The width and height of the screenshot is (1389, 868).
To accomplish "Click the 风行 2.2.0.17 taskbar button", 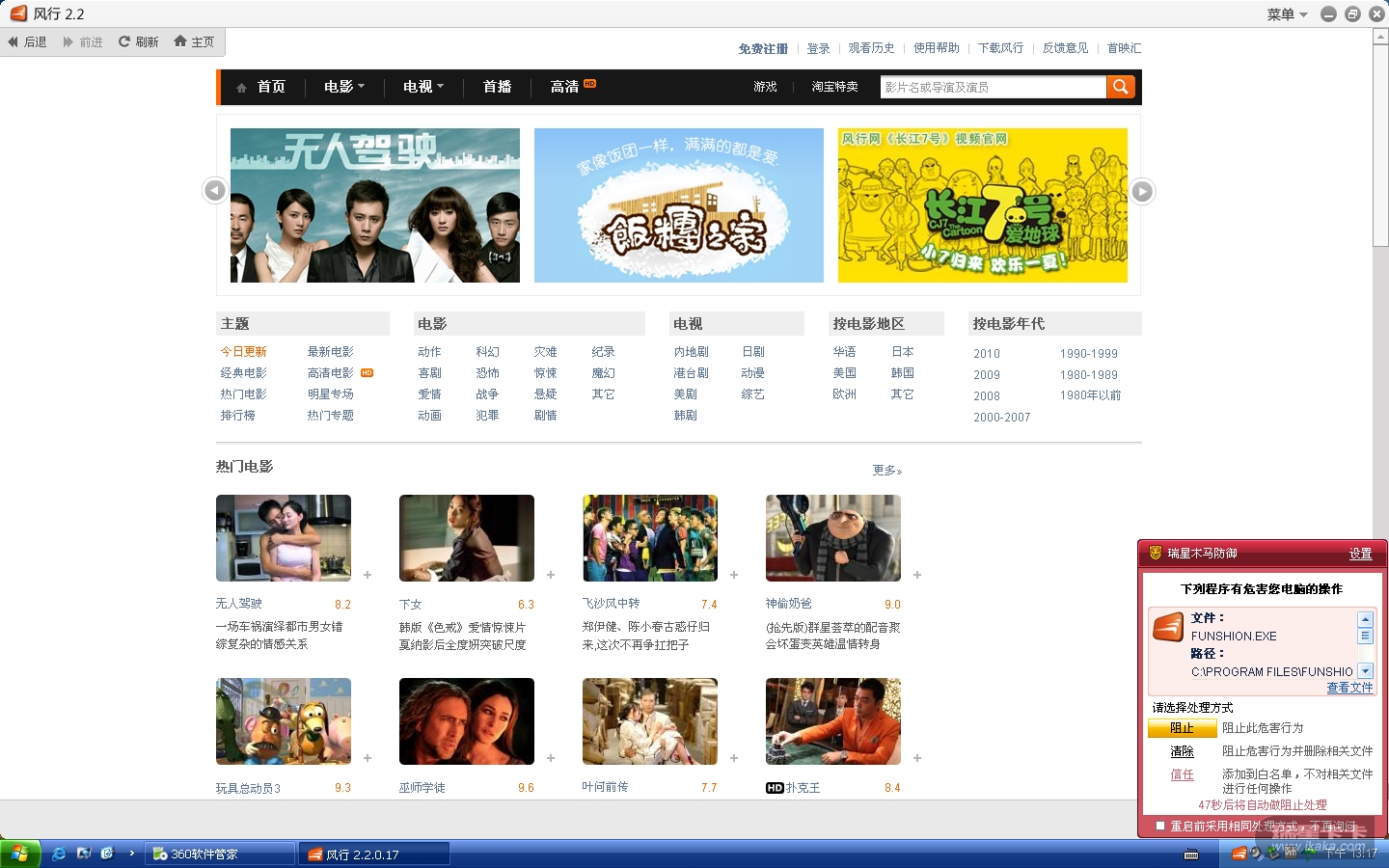I will click(x=374, y=854).
